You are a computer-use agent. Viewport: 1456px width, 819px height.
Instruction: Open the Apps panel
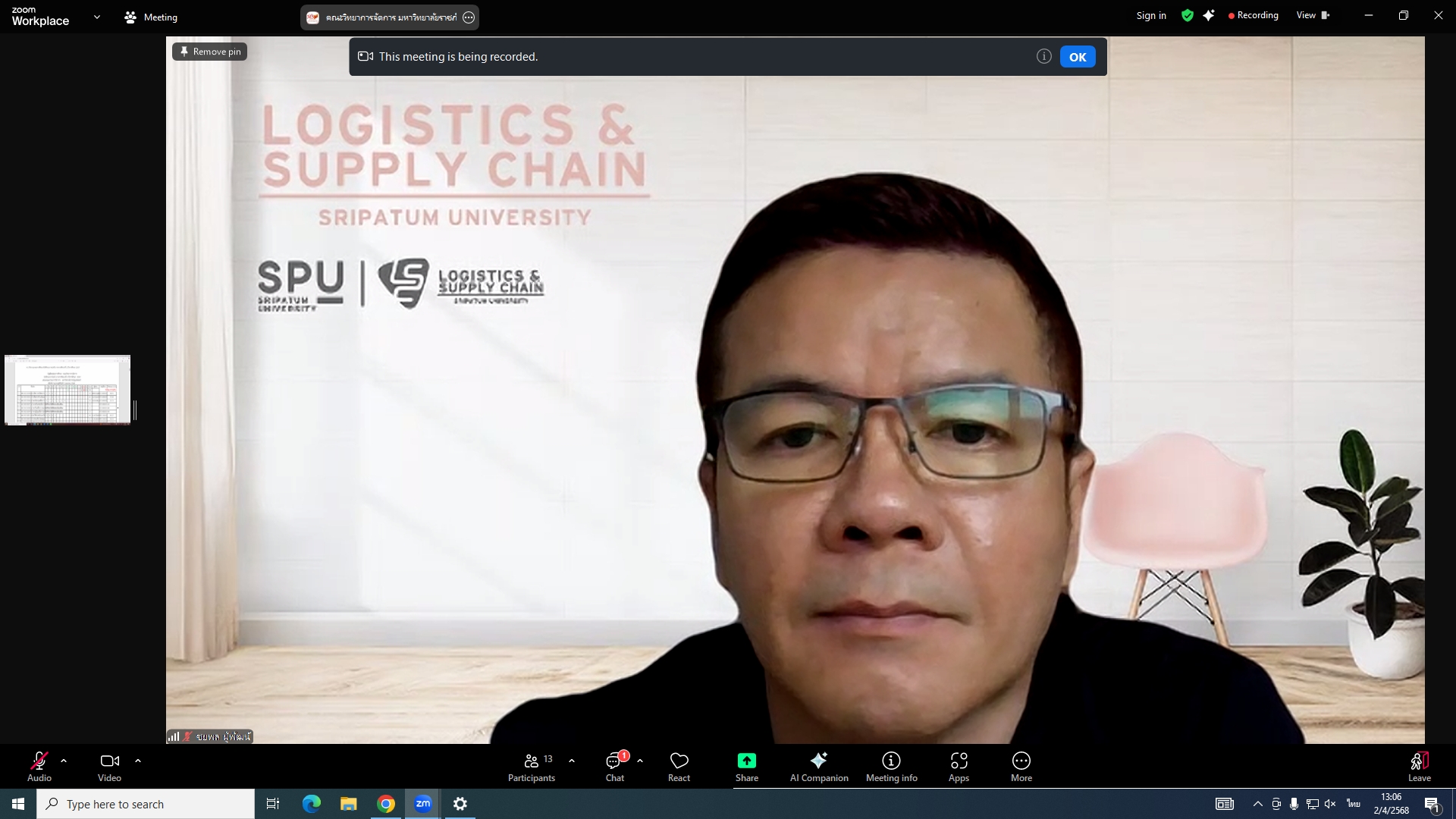pos(959,766)
